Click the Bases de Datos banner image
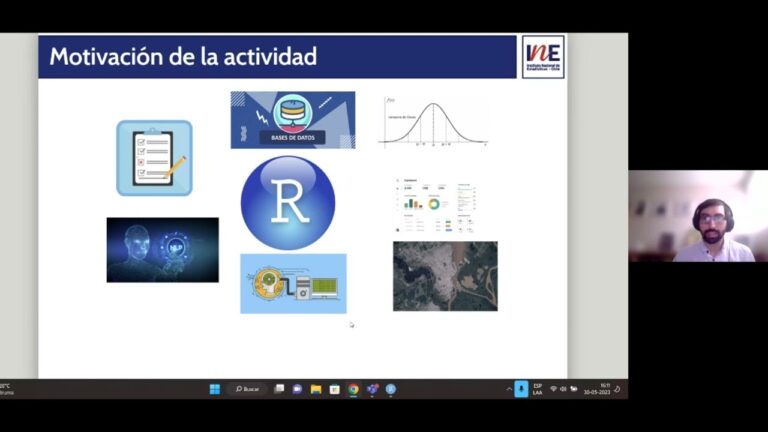 (293, 120)
